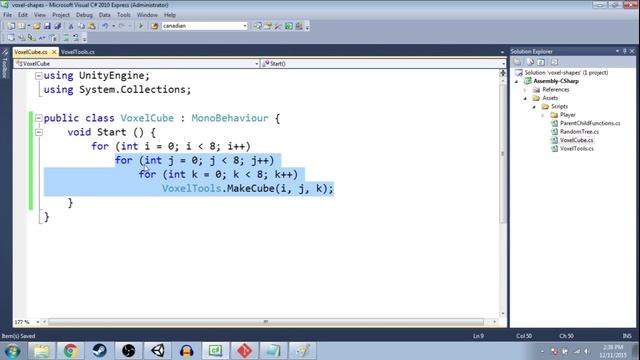Collapse the VoxelCube class code region

[x=38, y=118]
